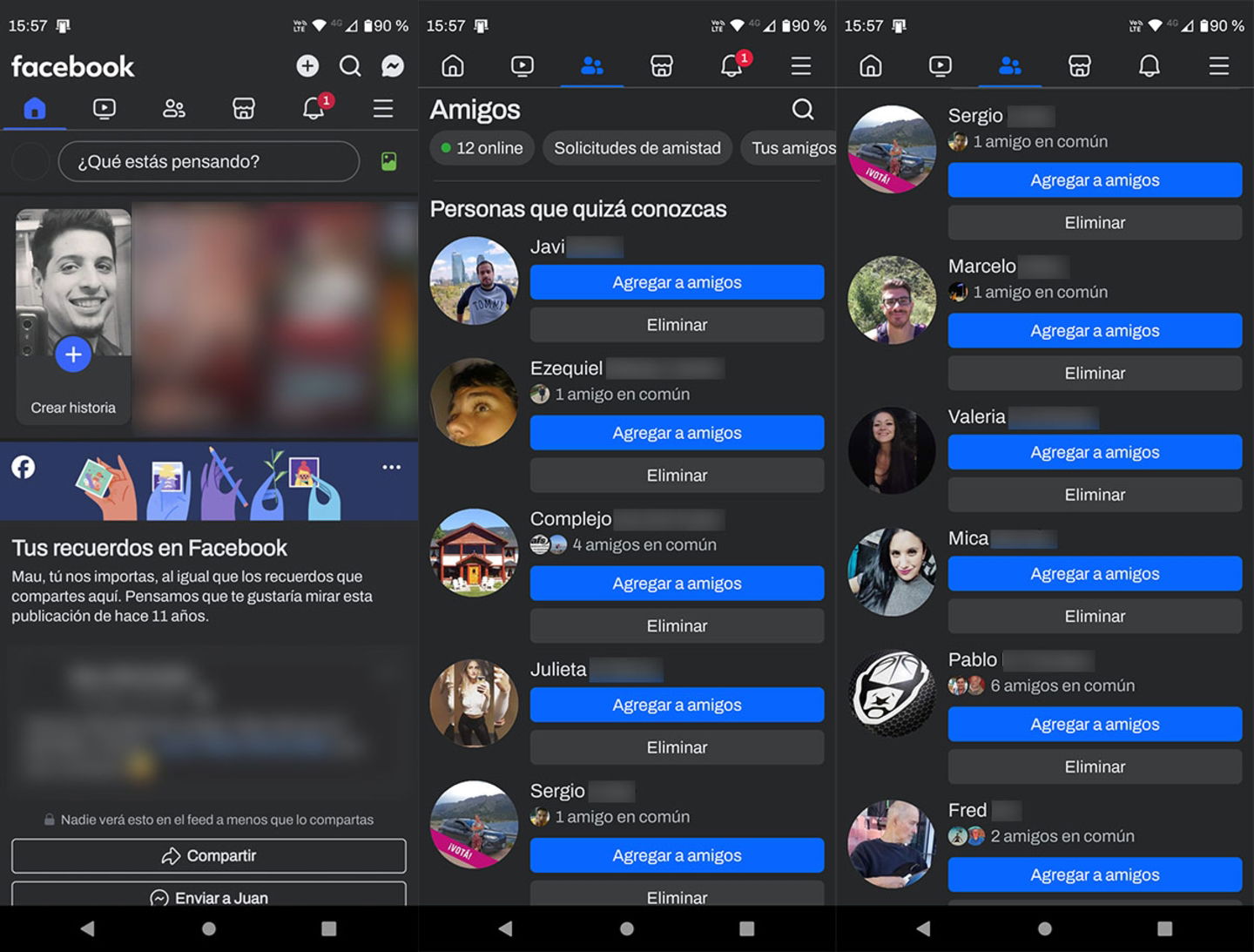The image size is (1254, 952).
Task: Open Fred's profile picture
Action: pyautogui.click(x=892, y=844)
